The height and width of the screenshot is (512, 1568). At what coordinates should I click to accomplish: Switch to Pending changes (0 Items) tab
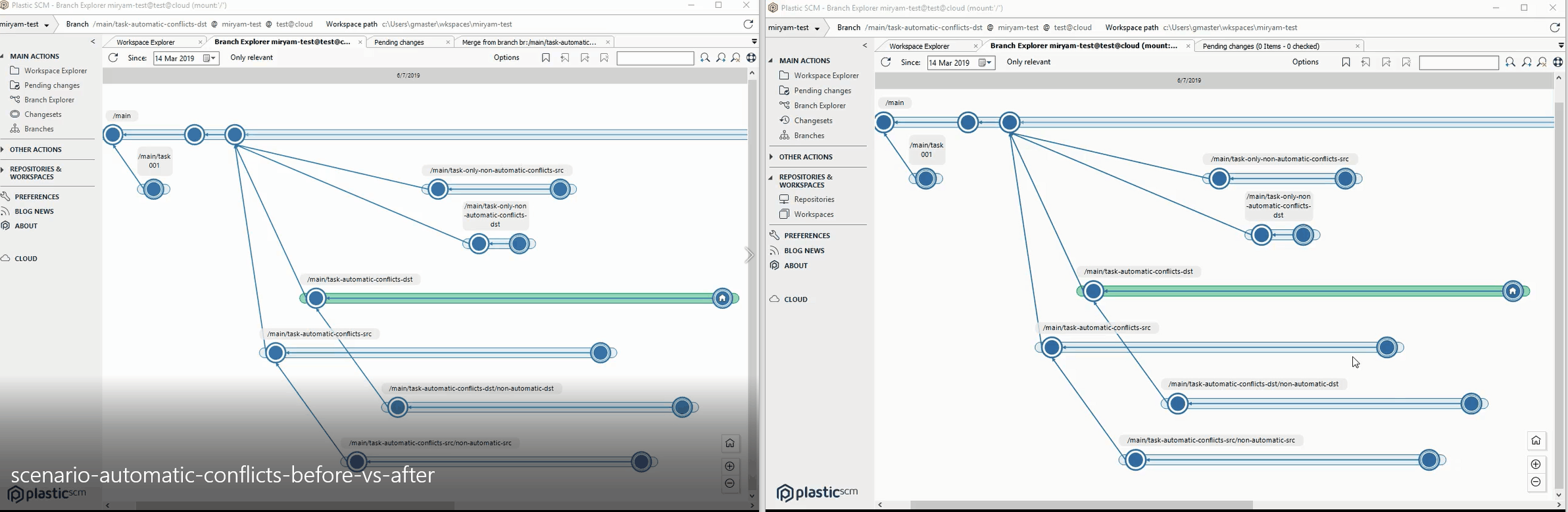pos(1261,46)
